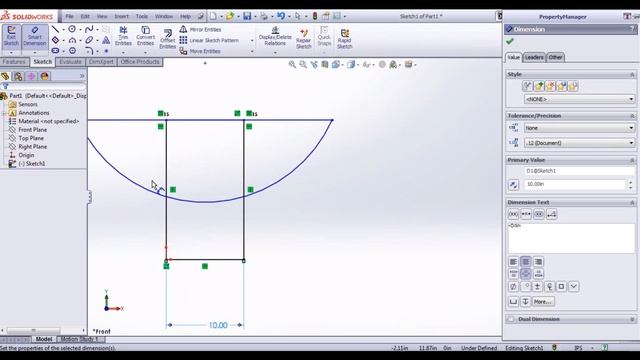Viewport: 640px width, 360px height.
Task: Select the Straight Slot tool
Action: (x=55, y=51)
